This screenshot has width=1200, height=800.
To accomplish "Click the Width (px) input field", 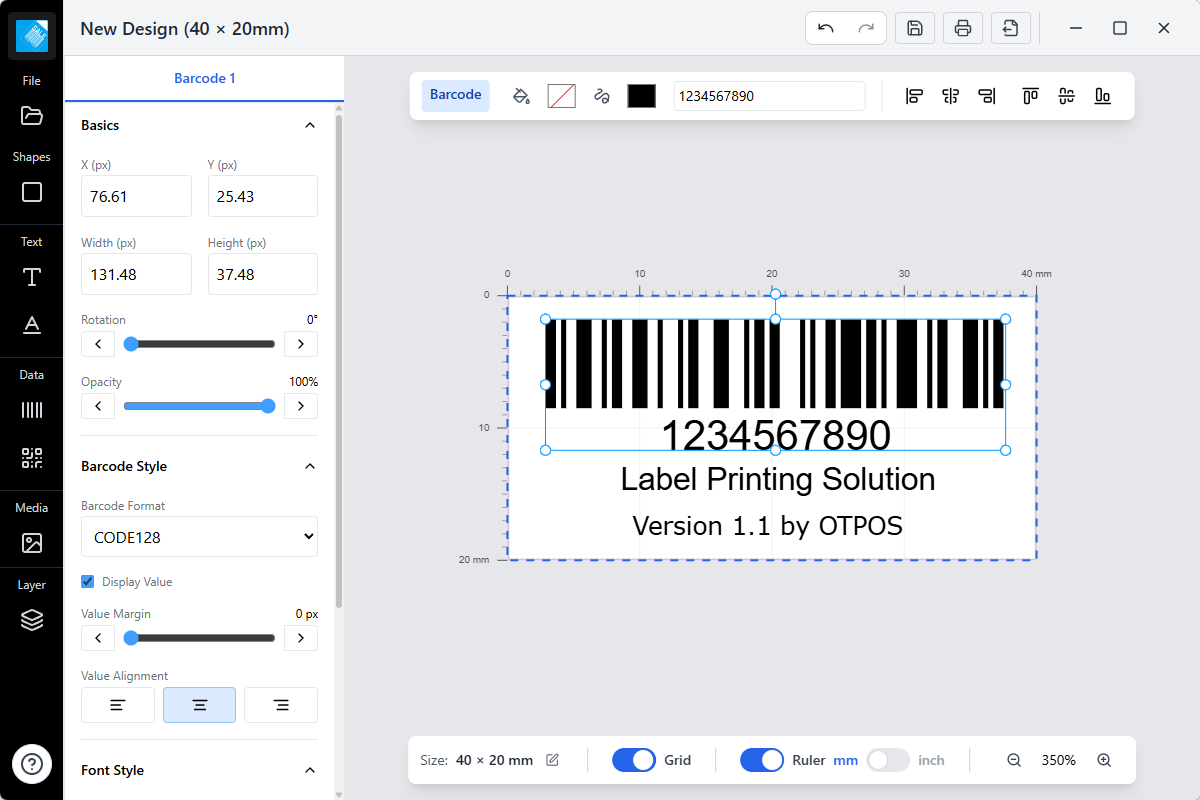I will click(x=136, y=274).
